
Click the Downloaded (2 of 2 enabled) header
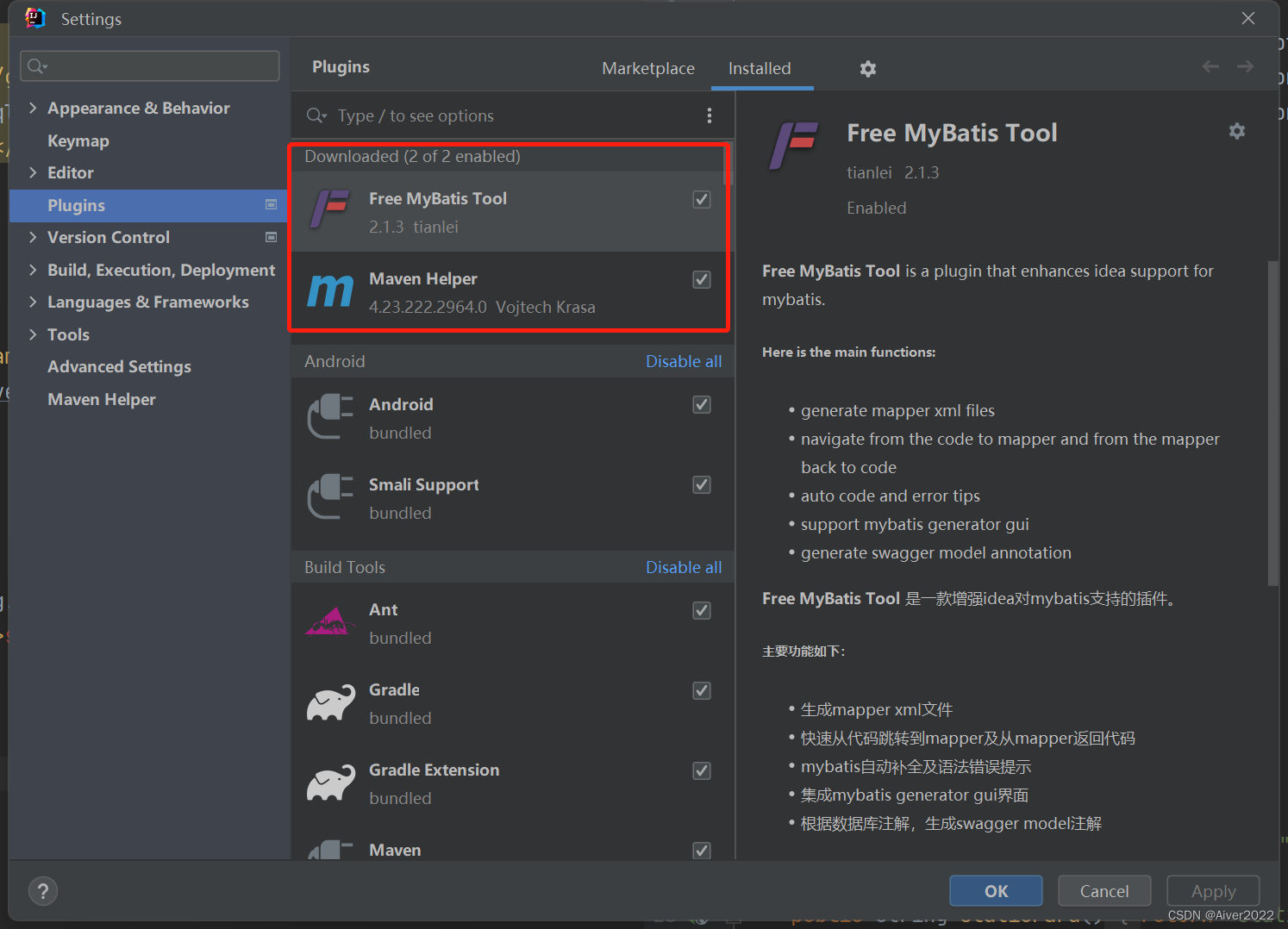[x=412, y=156]
